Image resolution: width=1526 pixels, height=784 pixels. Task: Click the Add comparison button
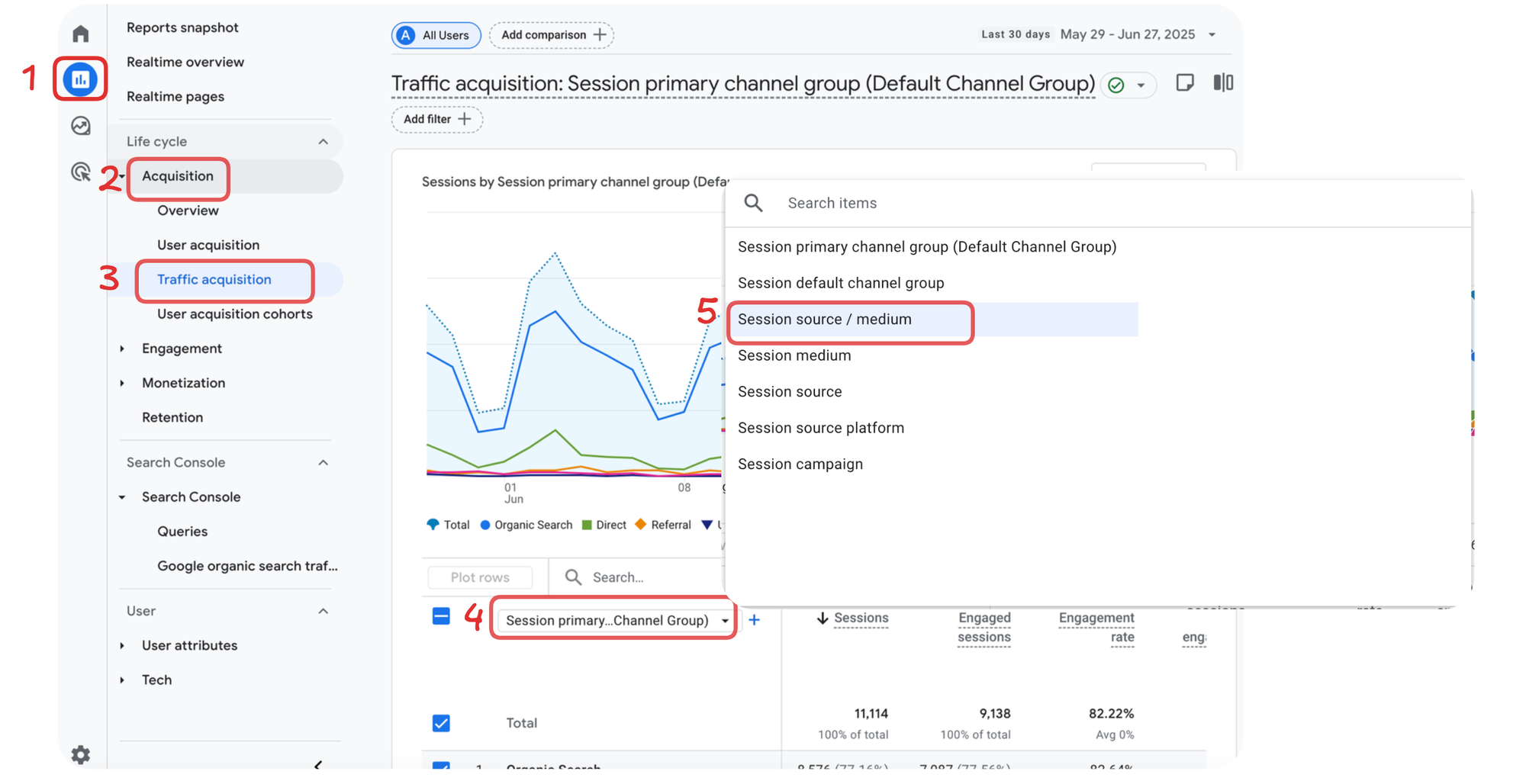point(552,35)
